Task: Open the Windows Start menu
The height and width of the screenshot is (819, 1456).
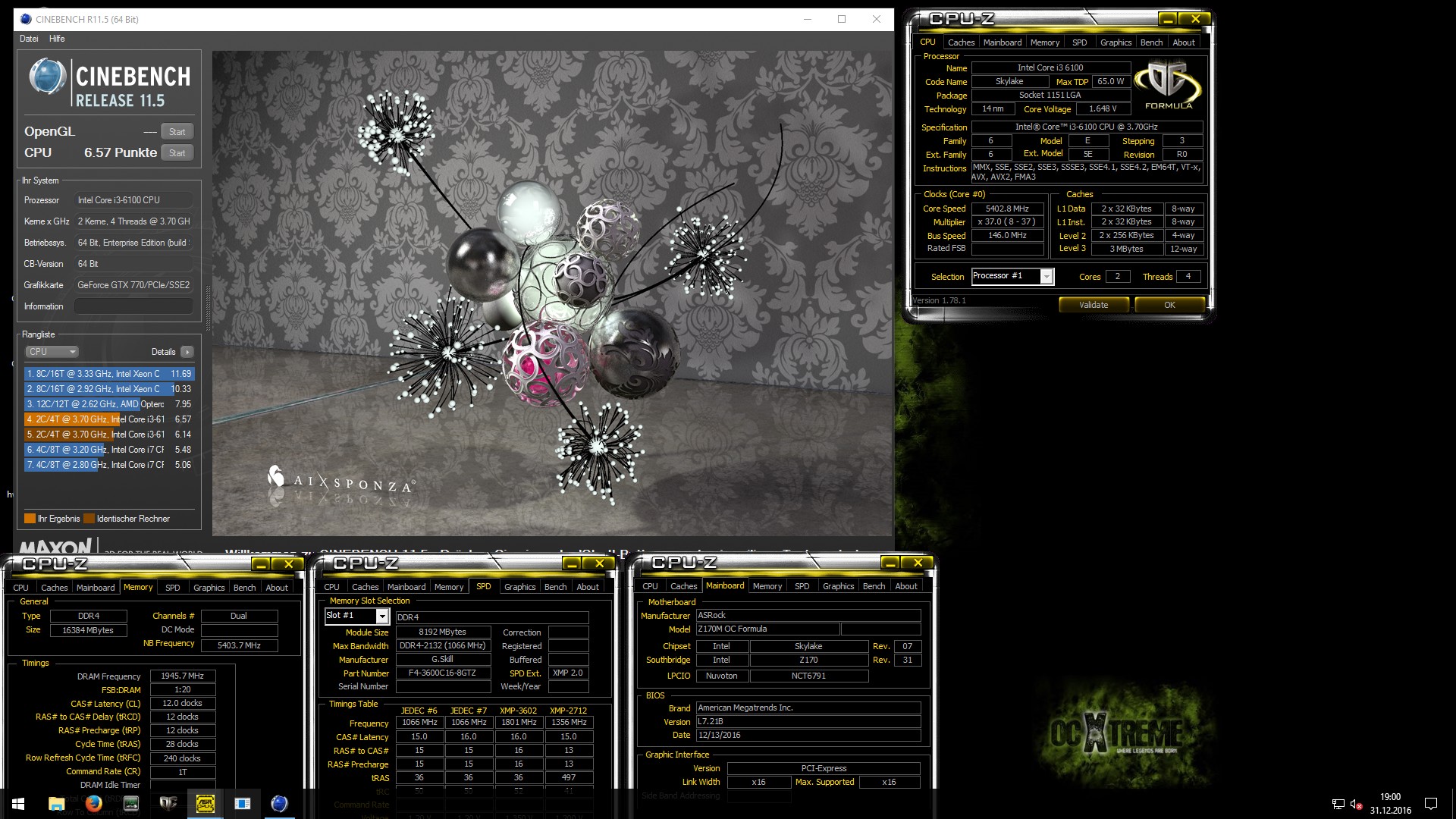Action: click(18, 804)
